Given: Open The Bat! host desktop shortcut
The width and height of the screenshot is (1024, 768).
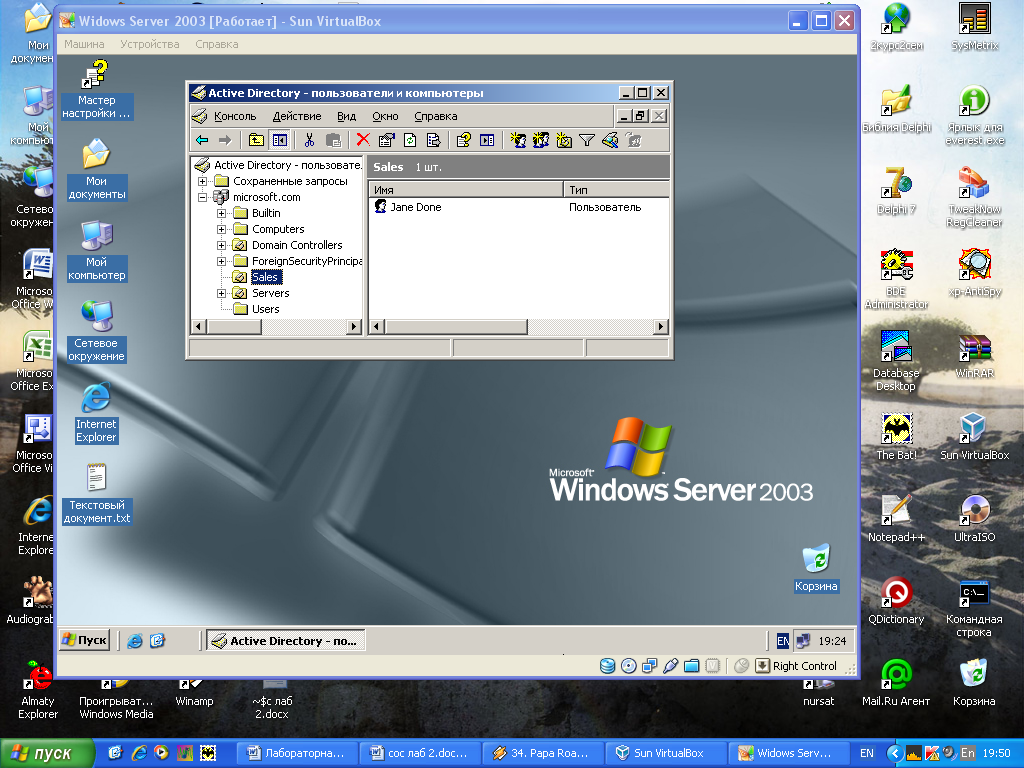Looking at the screenshot, I should click(x=896, y=437).
